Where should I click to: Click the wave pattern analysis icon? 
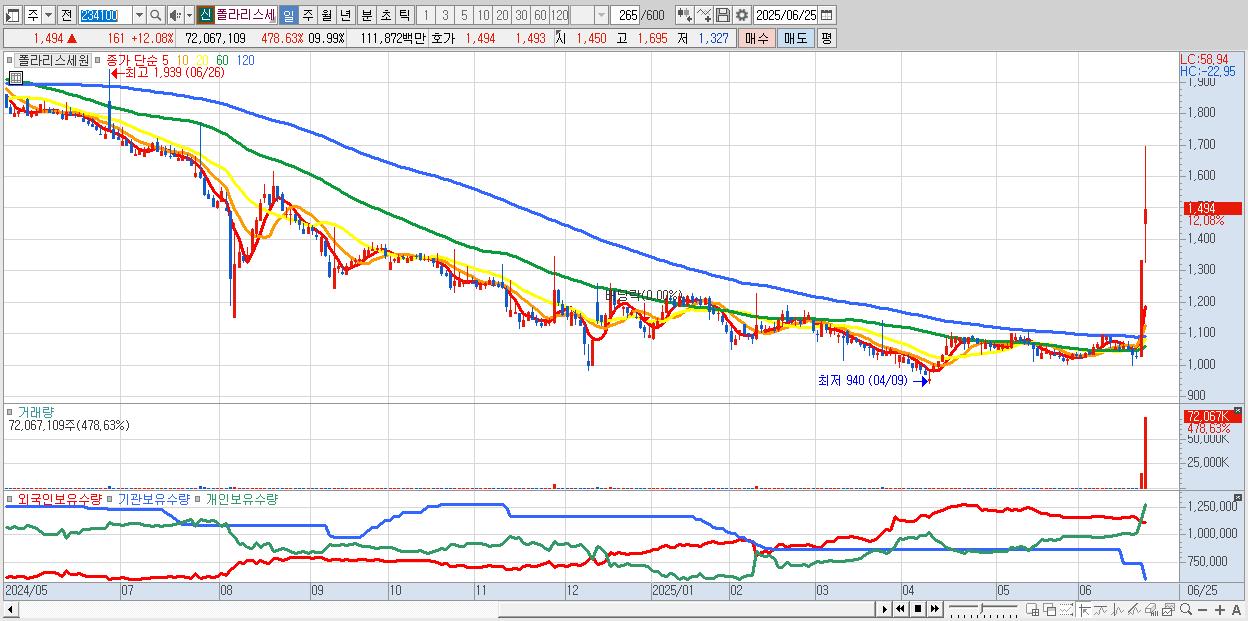(1118, 609)
